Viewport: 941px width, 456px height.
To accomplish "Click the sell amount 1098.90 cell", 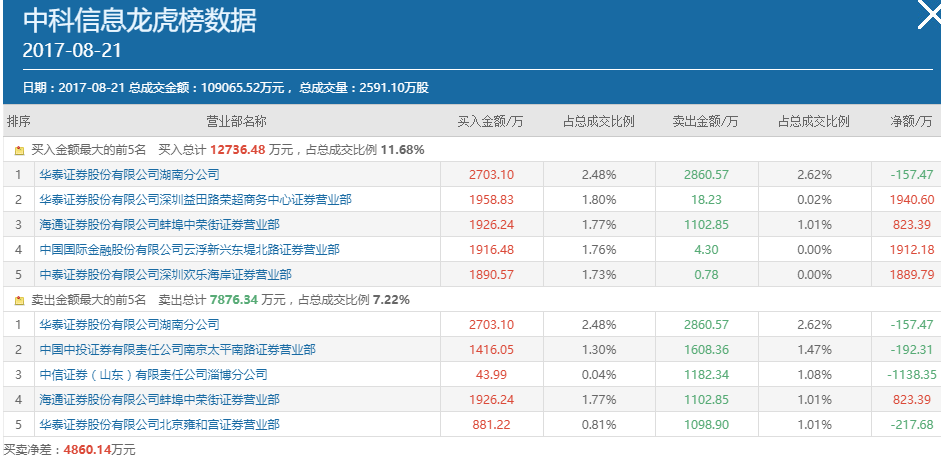I will coord(706,425).
